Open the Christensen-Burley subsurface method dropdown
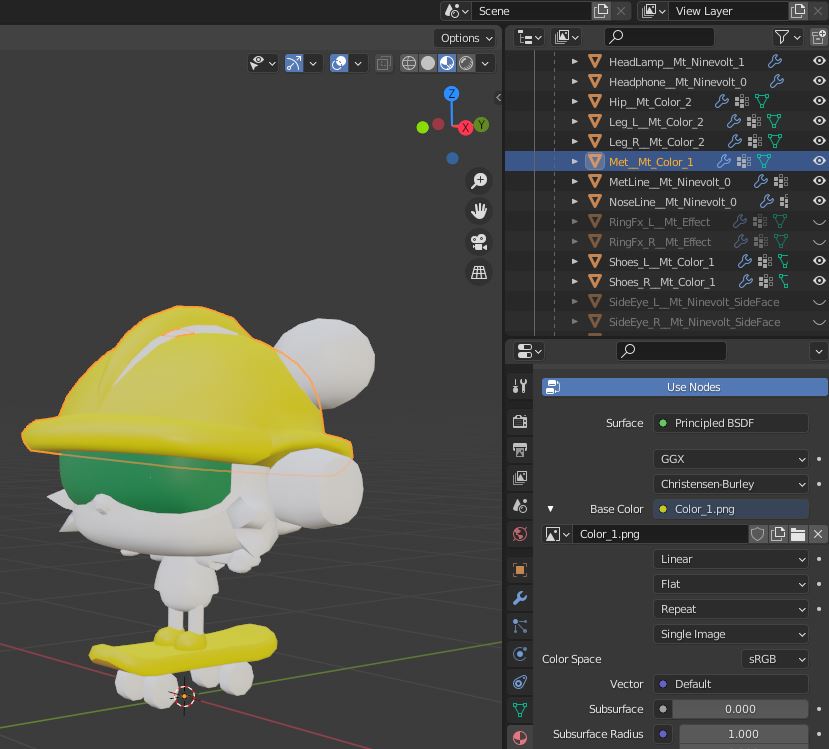Image resolution: width=829 pixels, height=749 pixels. pyautogui.click(x=731, y=484)
